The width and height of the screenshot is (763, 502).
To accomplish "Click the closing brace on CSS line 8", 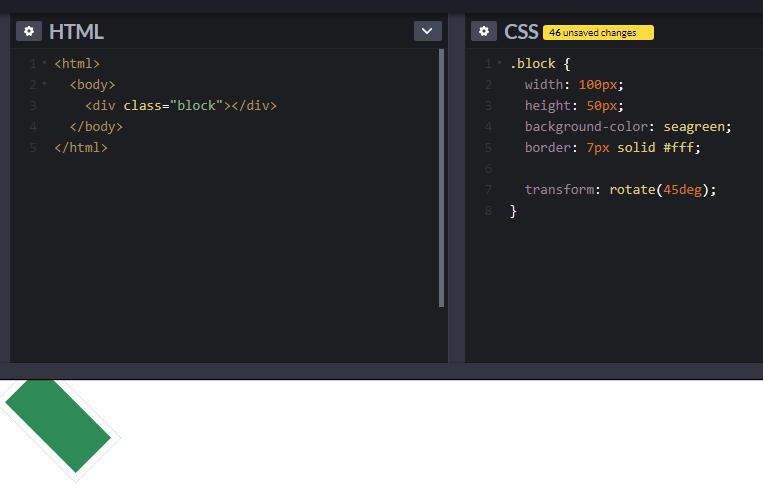I will (x=513, y=211).
